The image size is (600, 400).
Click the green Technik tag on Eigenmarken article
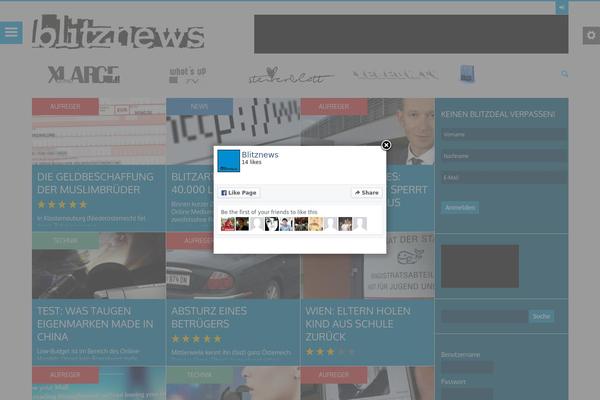tap(65, 241)
